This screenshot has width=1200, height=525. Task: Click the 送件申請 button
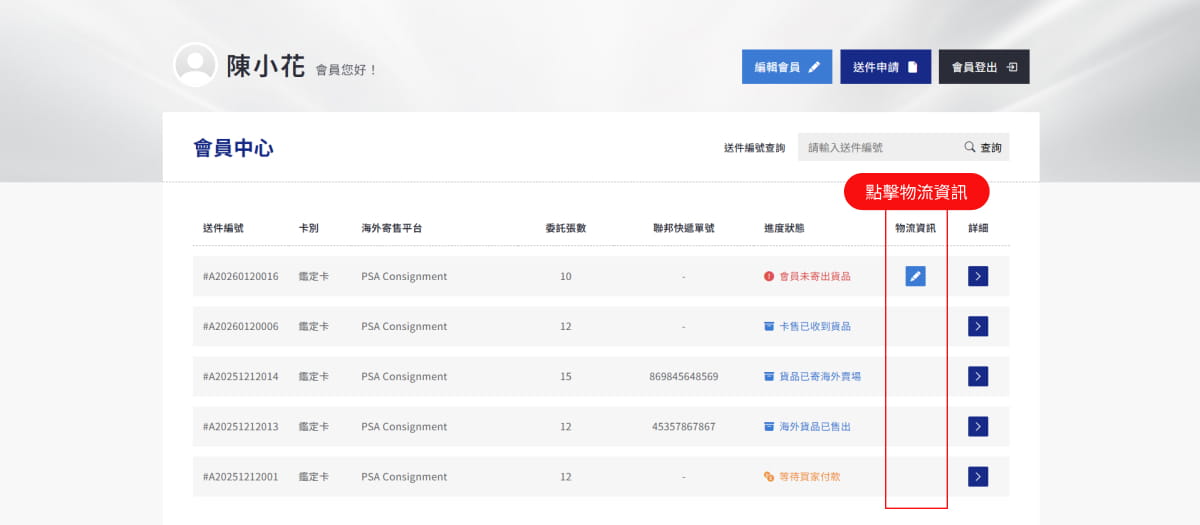coord(885,67)
